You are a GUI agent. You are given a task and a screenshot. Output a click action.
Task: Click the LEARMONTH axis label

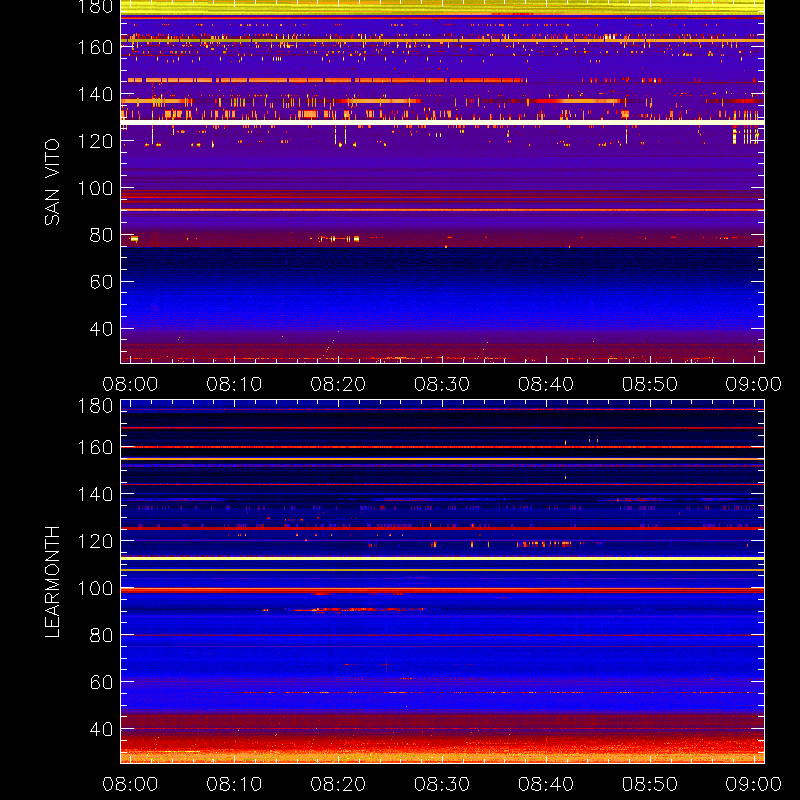(x=52, y=582)
